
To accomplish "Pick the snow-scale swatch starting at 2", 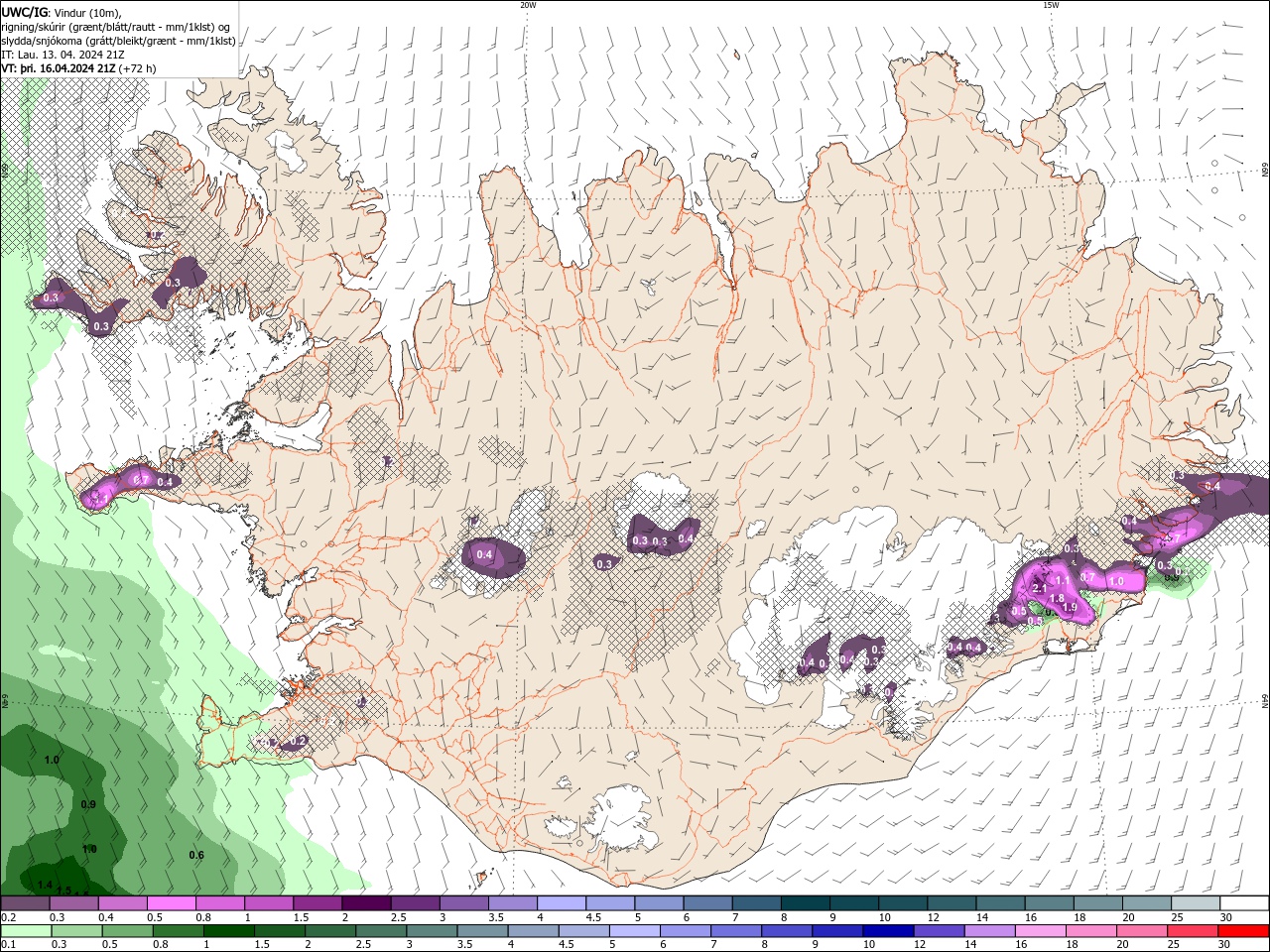I will 366,903.
